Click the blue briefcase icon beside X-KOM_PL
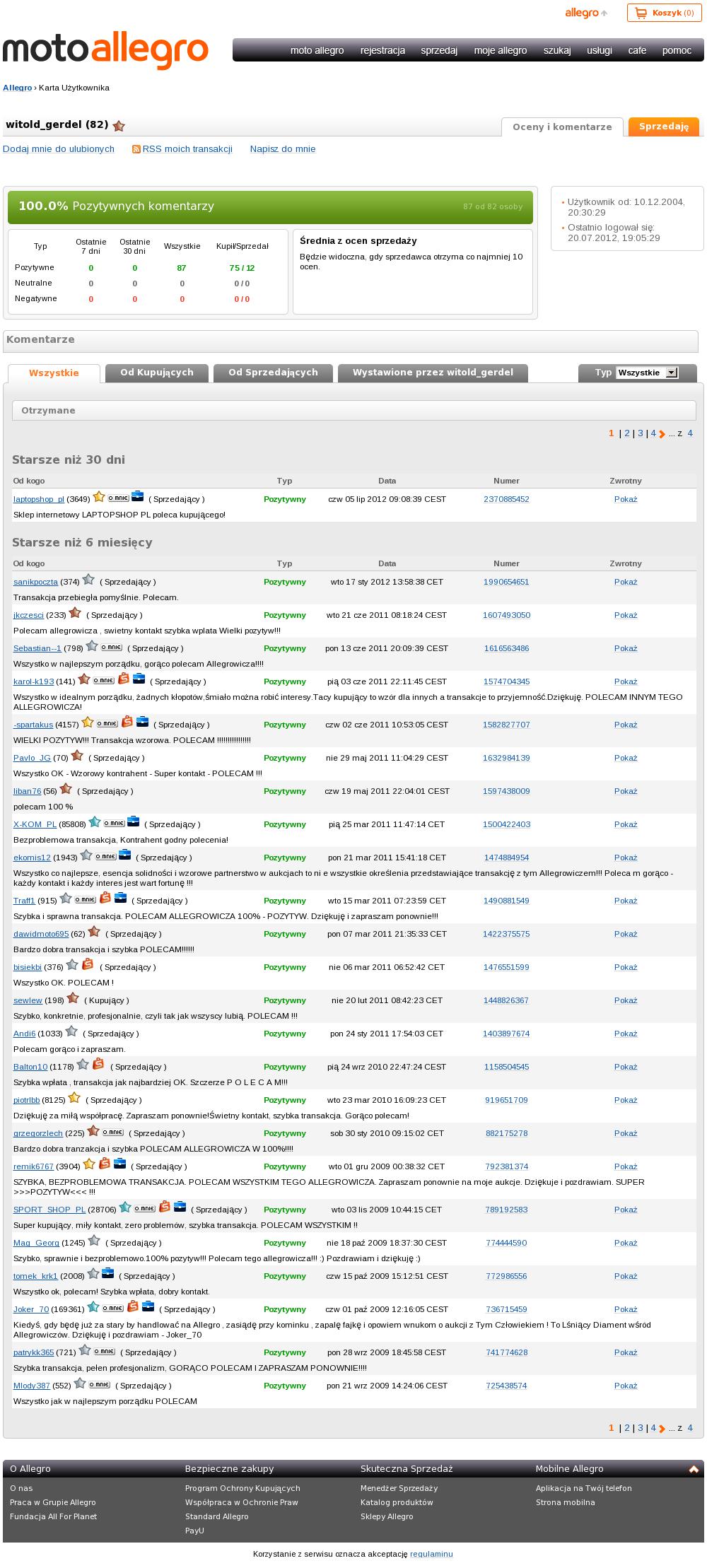This screenshot has width=707, height=1568. tap(134, 821)
